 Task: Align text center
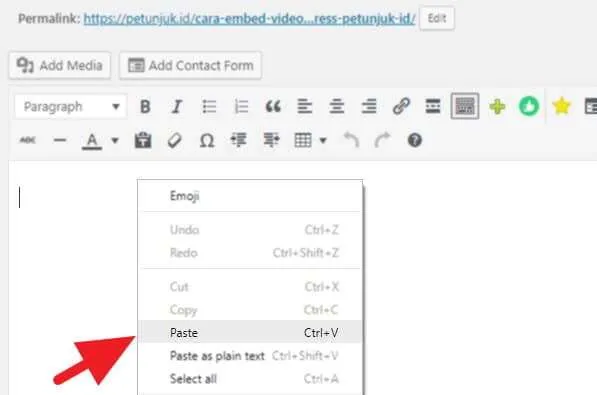[337, 107]
